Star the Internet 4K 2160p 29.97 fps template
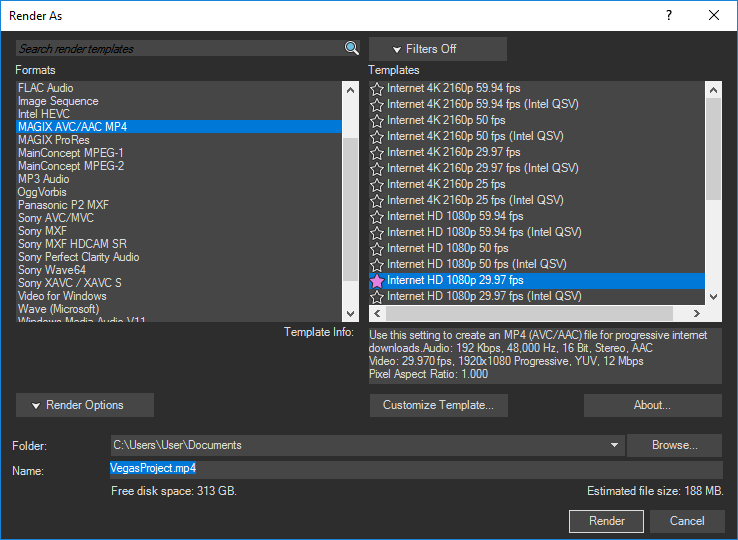738x540 pixels. (x=377, y=153)
